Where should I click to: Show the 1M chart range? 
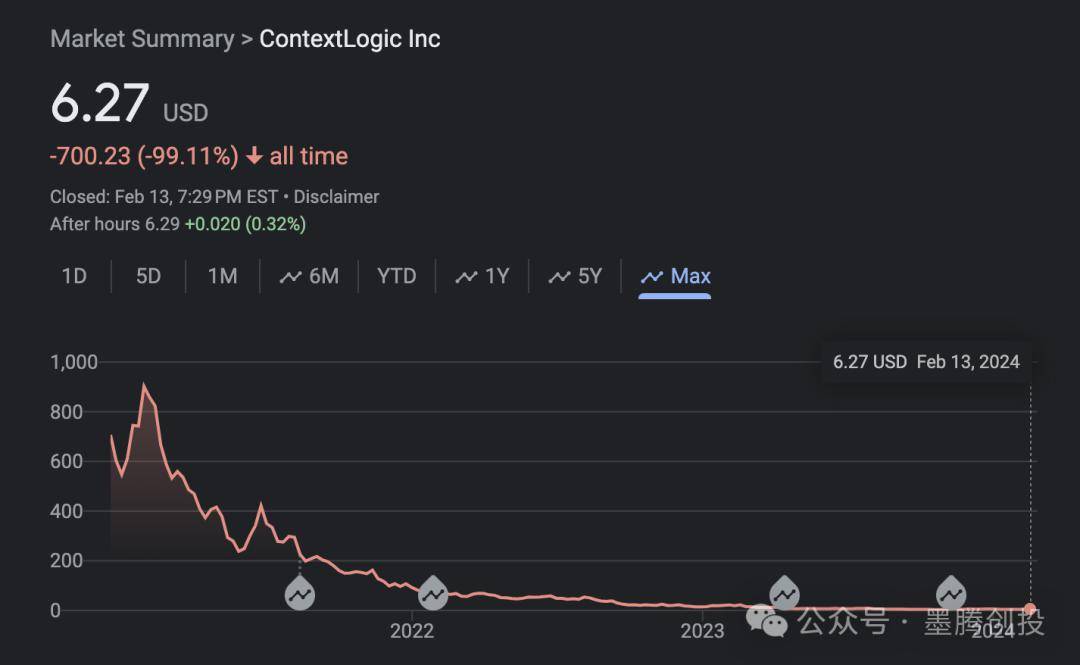point(222,276)
